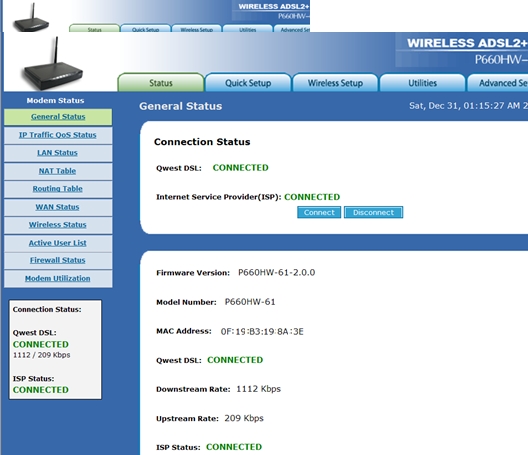Switch to the large Quick Setup tab
The image size is (528, 455).
click(248, 83)
